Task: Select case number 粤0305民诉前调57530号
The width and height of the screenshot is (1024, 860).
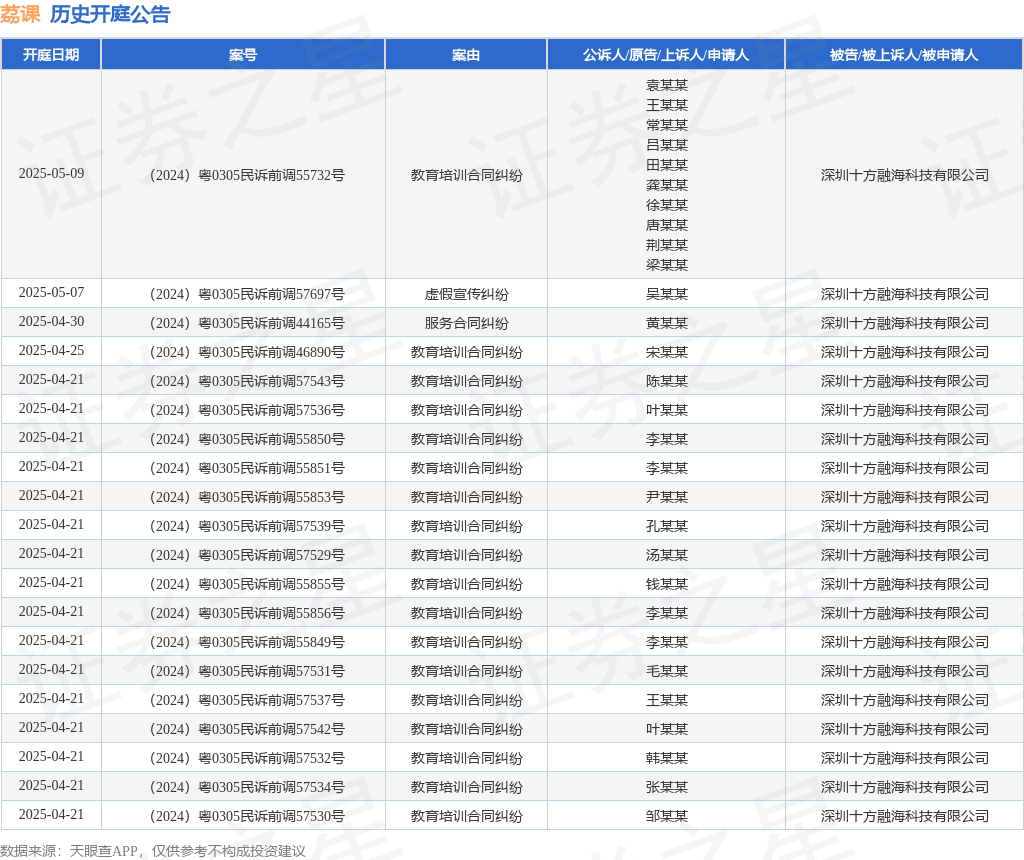Action: click(x=248, y=816)
